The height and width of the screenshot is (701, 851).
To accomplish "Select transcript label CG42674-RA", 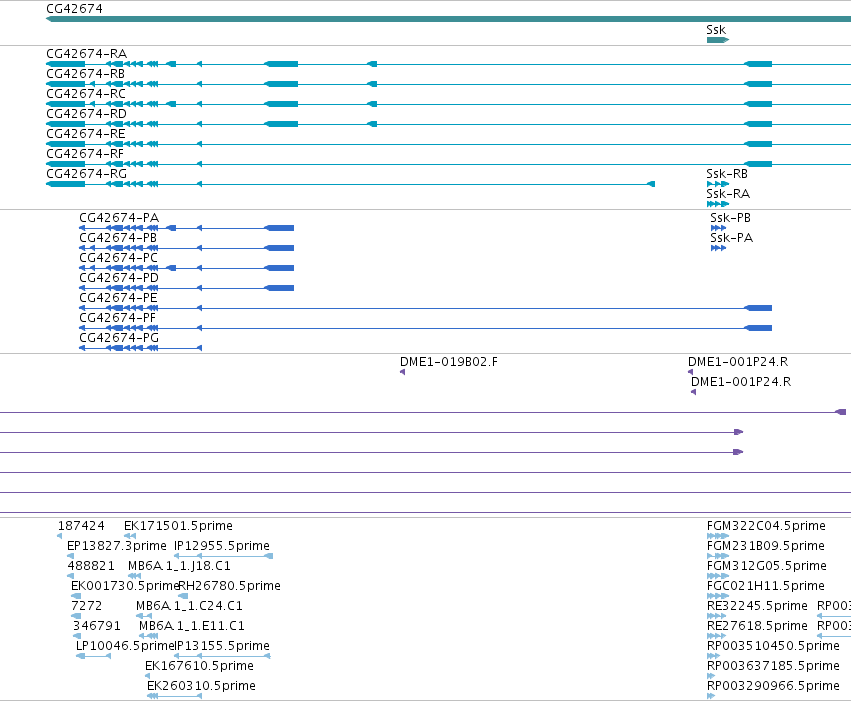I will 86,54.
